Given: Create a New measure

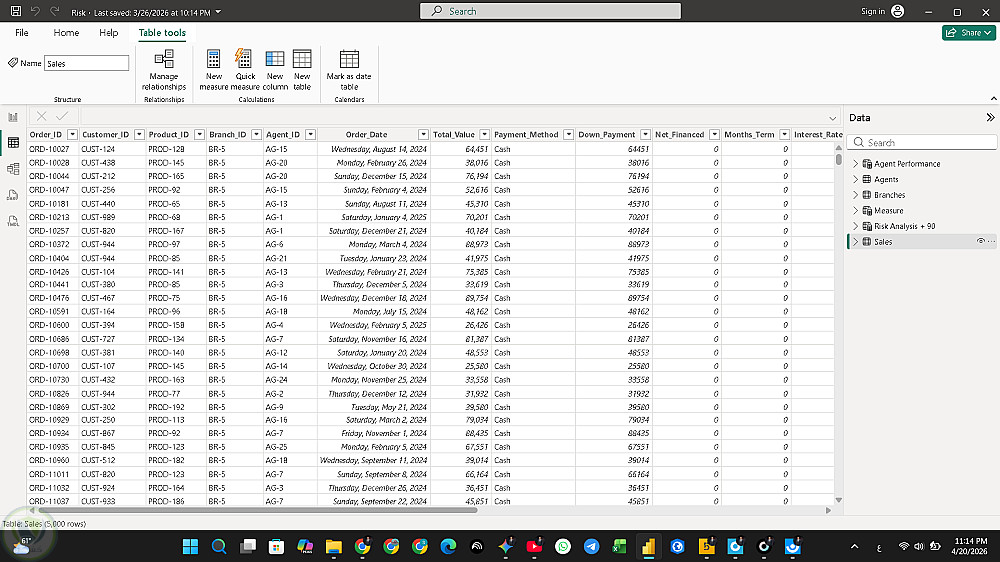Looking at the screenshot, I should [214, 70].
